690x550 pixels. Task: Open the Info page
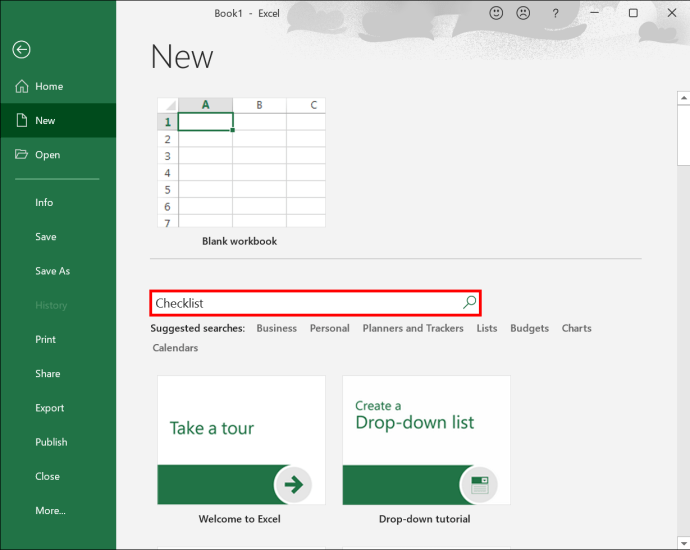pyautogui.click(x=58, y=202)
